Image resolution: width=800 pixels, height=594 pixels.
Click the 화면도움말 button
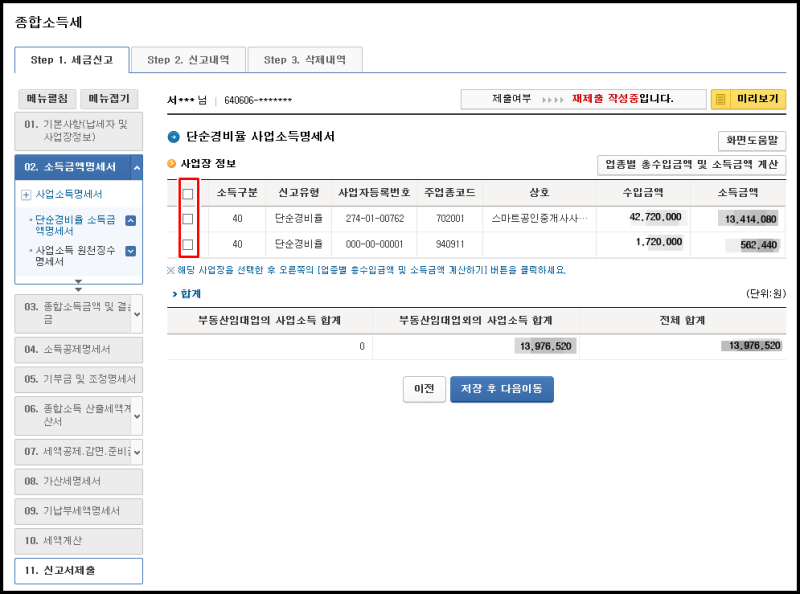752,140
